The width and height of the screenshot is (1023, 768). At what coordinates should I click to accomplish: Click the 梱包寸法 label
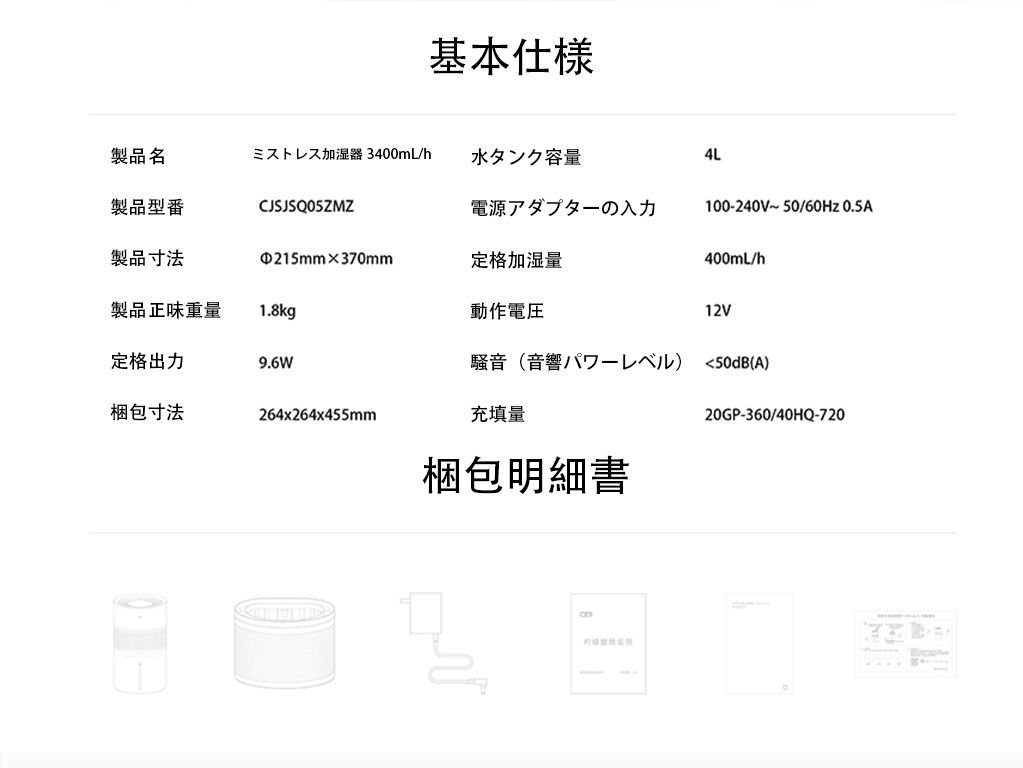pyautogui.click(x=147, y=412)
